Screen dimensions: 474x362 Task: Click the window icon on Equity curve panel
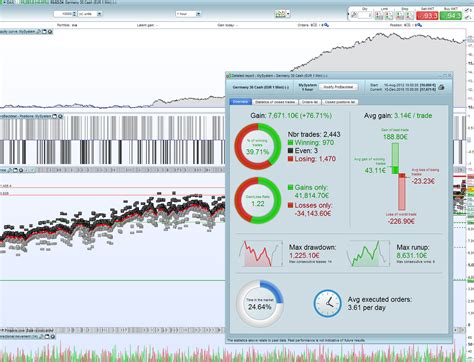tap(44, 32)
